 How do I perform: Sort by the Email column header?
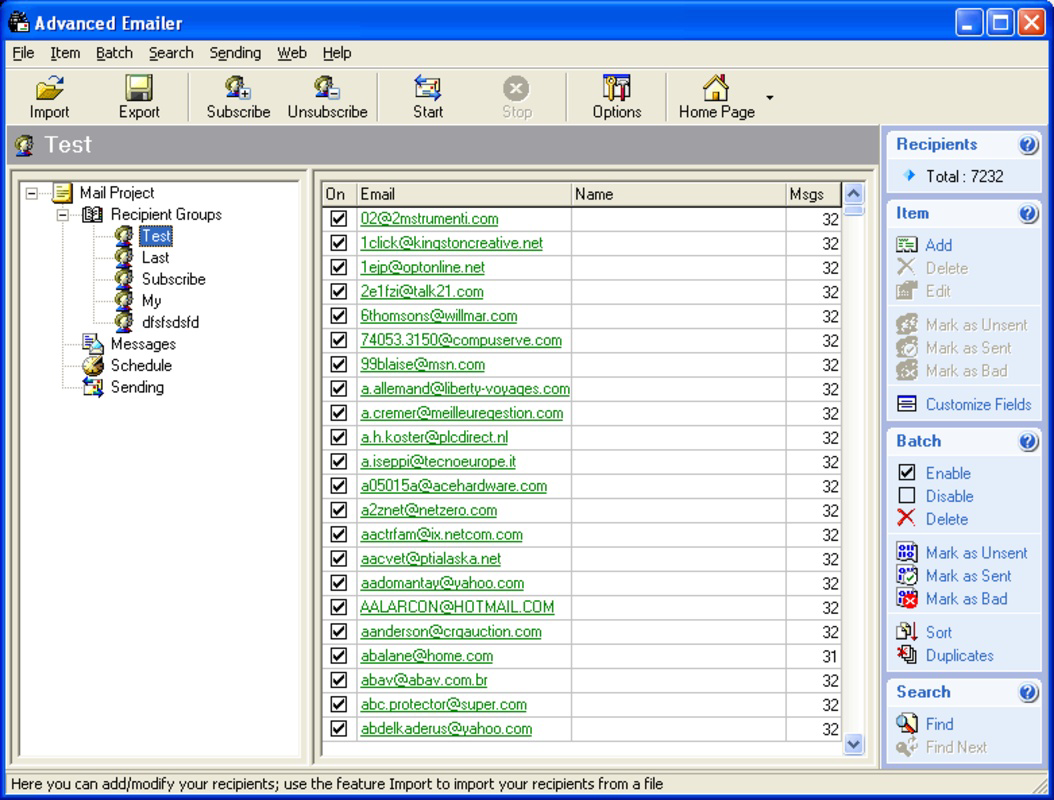point(463,194)
